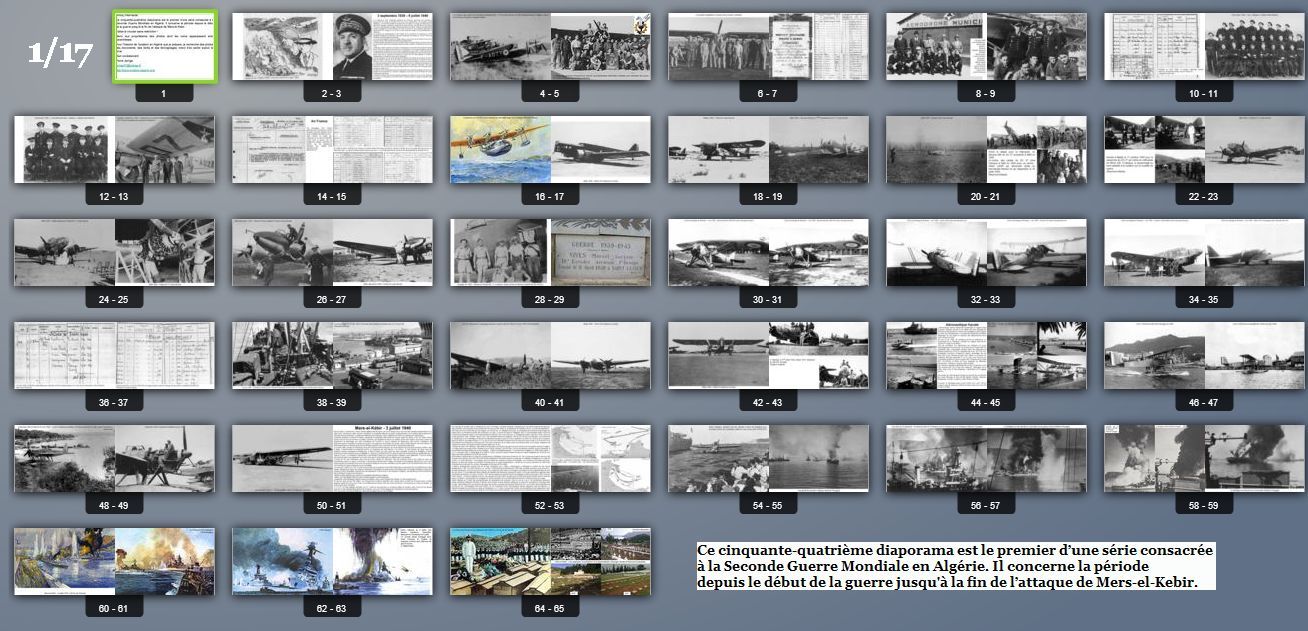Open the pages 14 - 15 document spread thumbnail

pos(332,150)
